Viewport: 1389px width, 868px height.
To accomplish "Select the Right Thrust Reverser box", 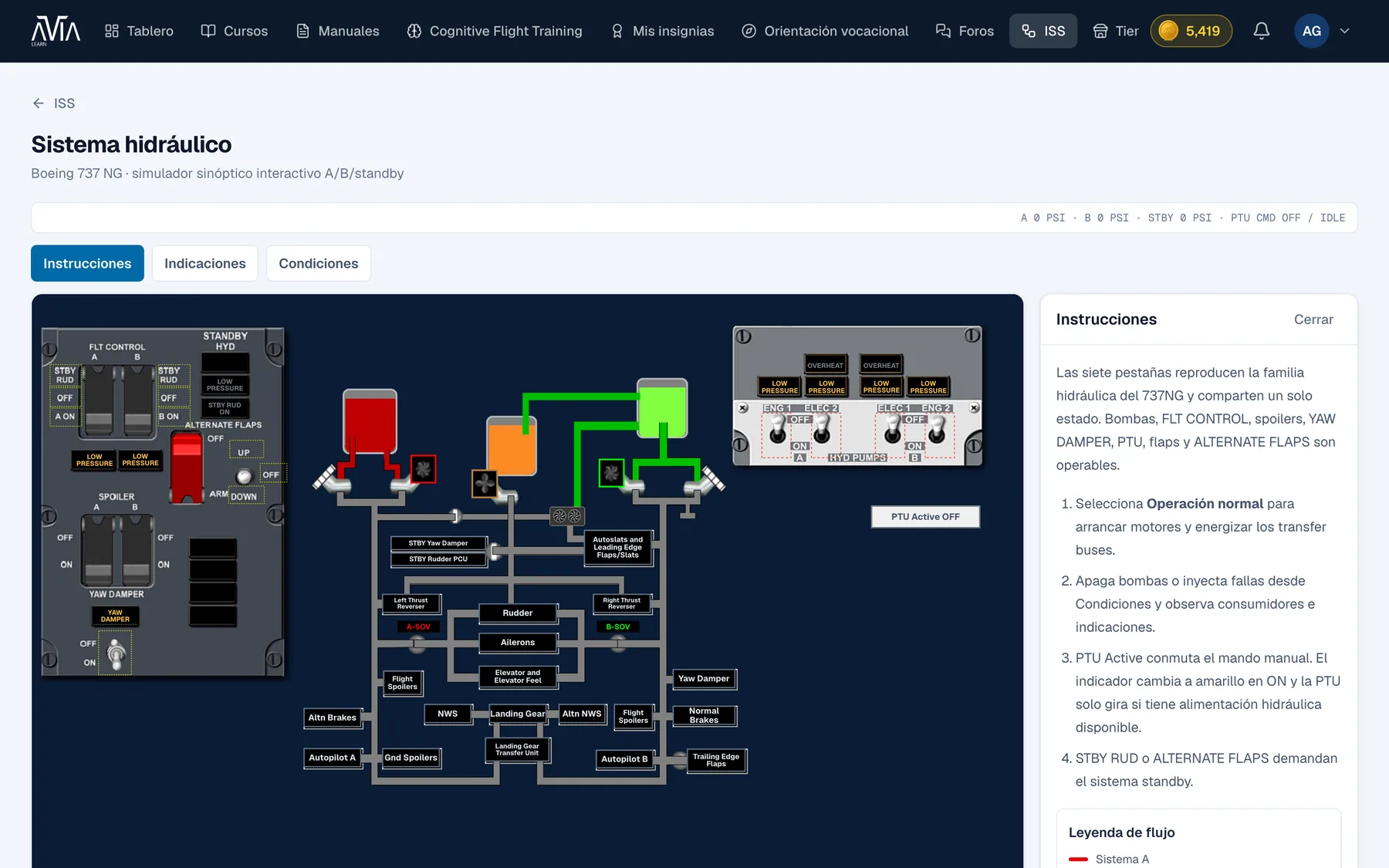I will point(621,603).
